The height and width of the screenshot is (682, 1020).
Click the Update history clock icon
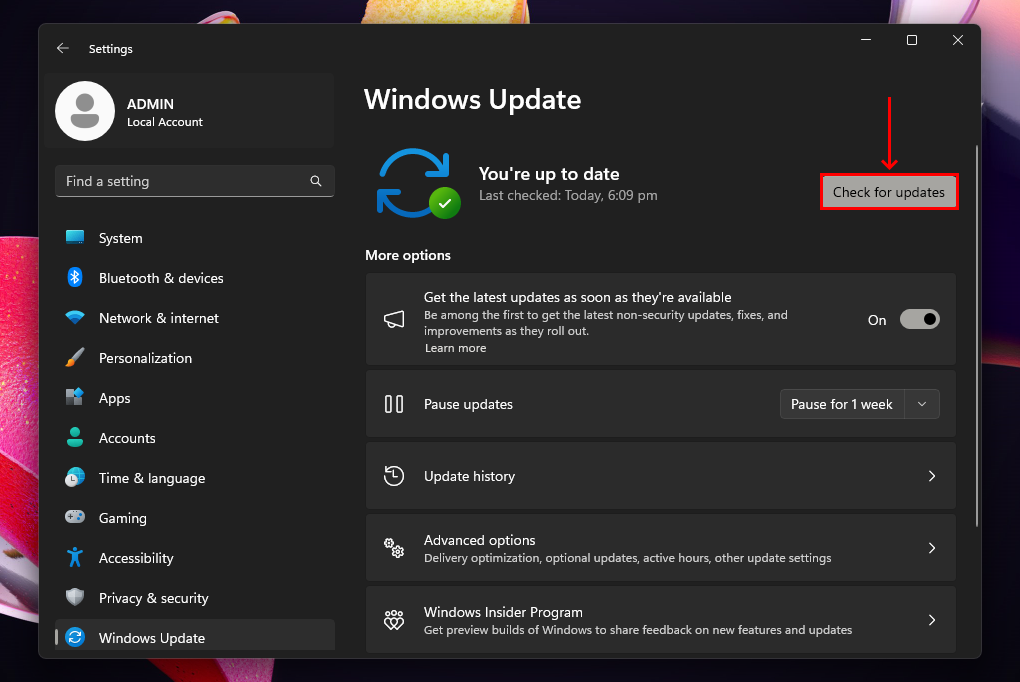[x=394, y=476]
